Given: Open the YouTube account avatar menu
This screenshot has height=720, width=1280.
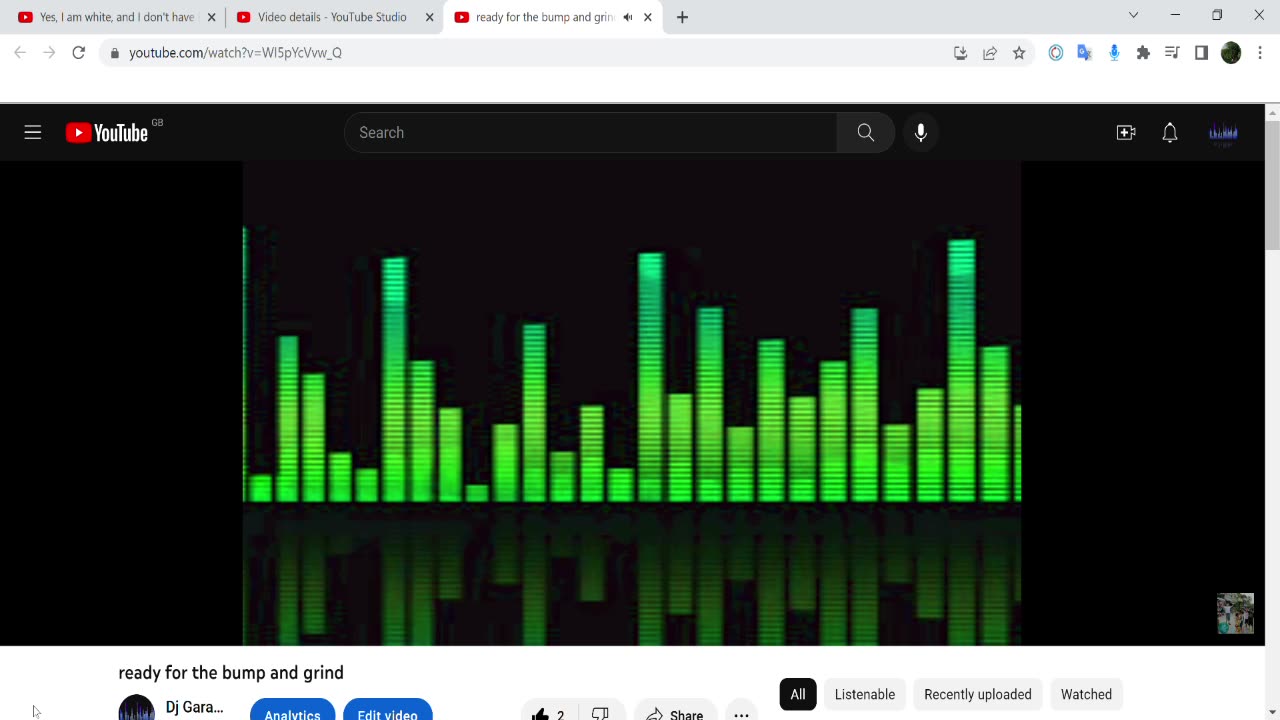Looking at the screenshot, I should pos(1224,132).
